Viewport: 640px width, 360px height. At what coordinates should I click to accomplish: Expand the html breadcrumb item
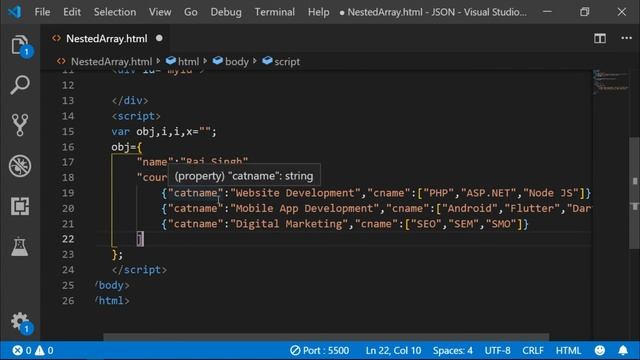click(x=183, y=62)
